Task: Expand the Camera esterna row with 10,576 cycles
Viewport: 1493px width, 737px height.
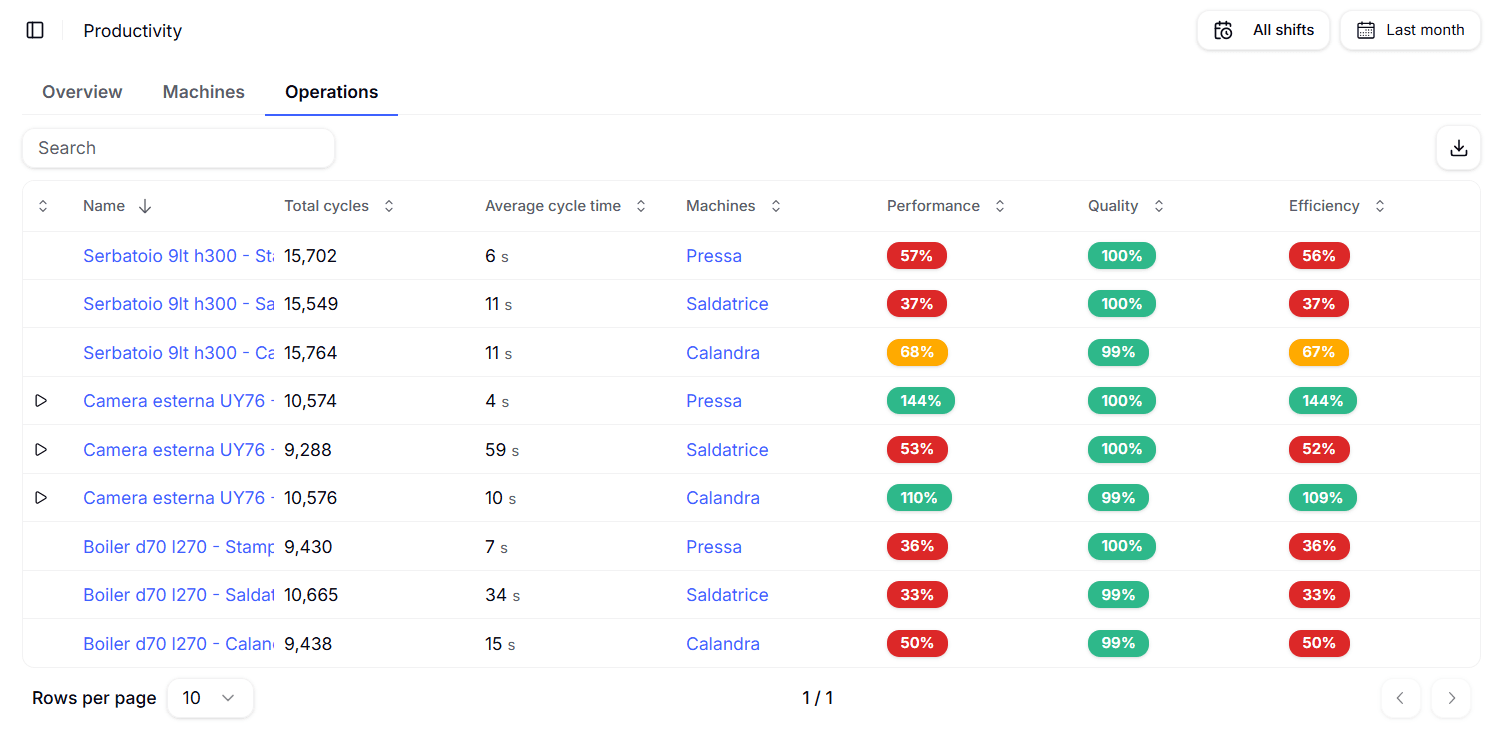Action: 41,498
